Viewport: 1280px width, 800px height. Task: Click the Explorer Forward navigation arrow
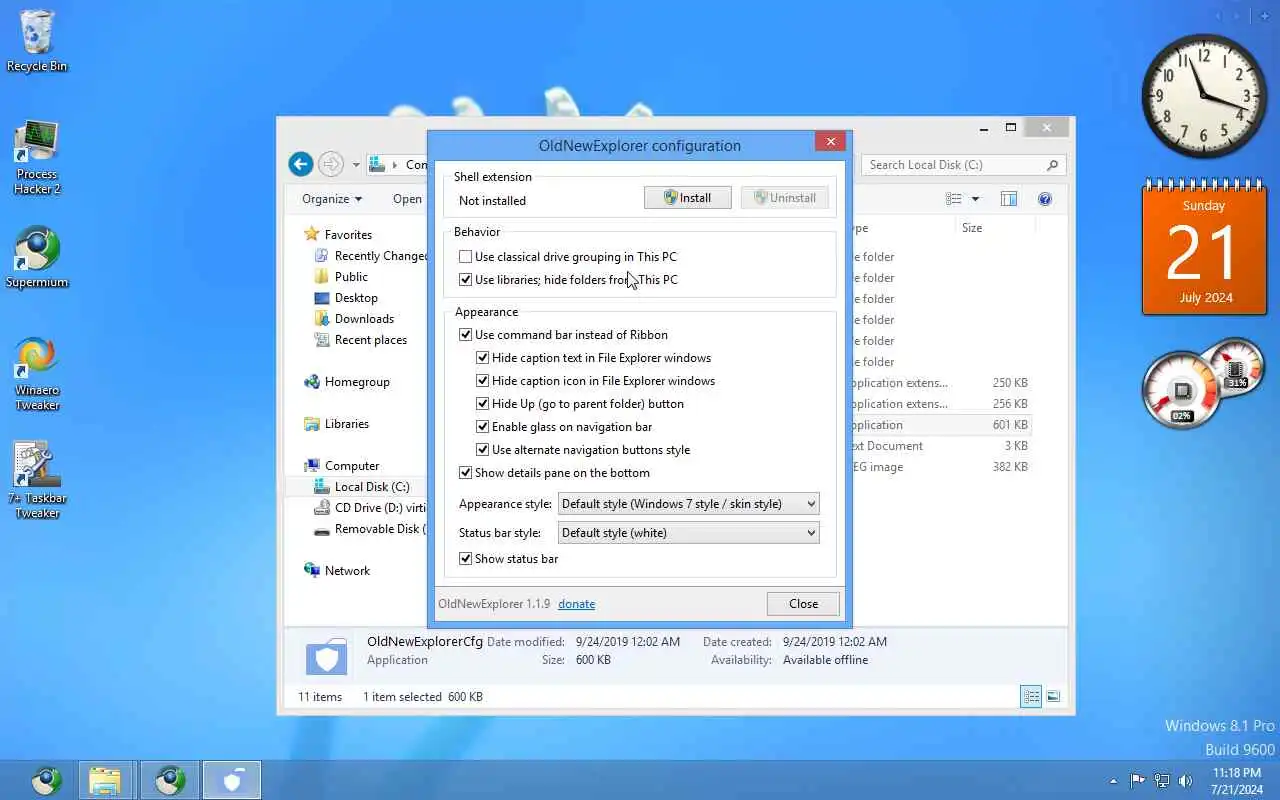click(x=331, y=164)
